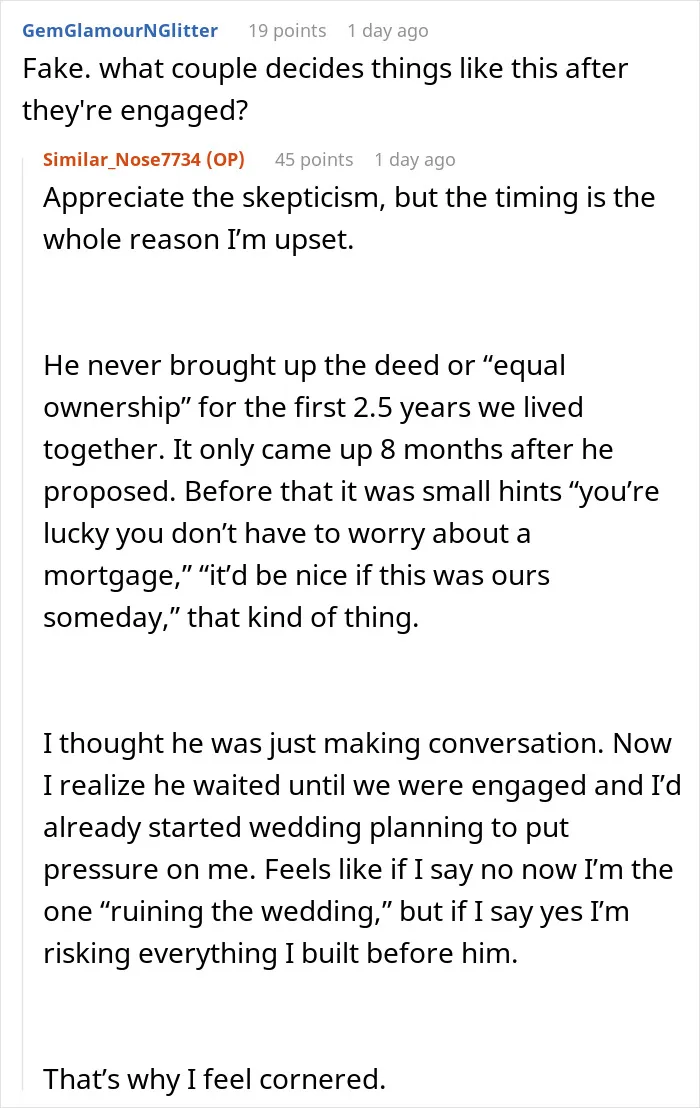The height and width of the screenshot is (1108, 700).
Task: Click the 'He never brought up the deed' line
Action: point(304,365)
